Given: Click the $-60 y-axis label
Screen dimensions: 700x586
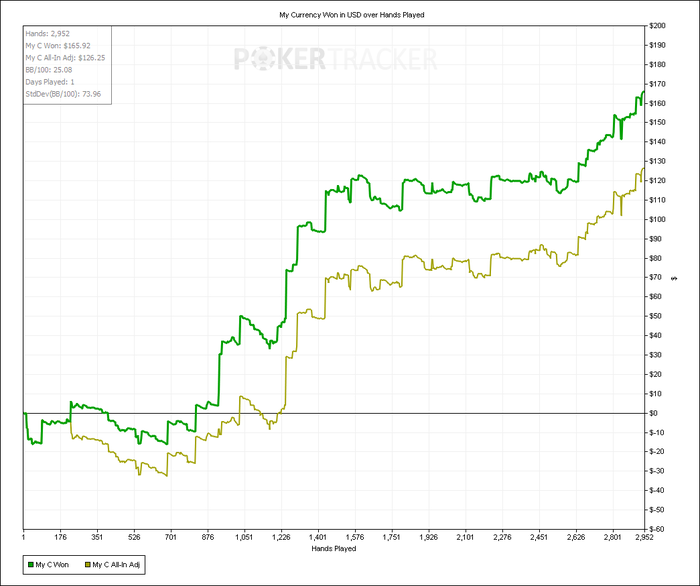Looking at the screenshot, I should [x=657, y=529].
